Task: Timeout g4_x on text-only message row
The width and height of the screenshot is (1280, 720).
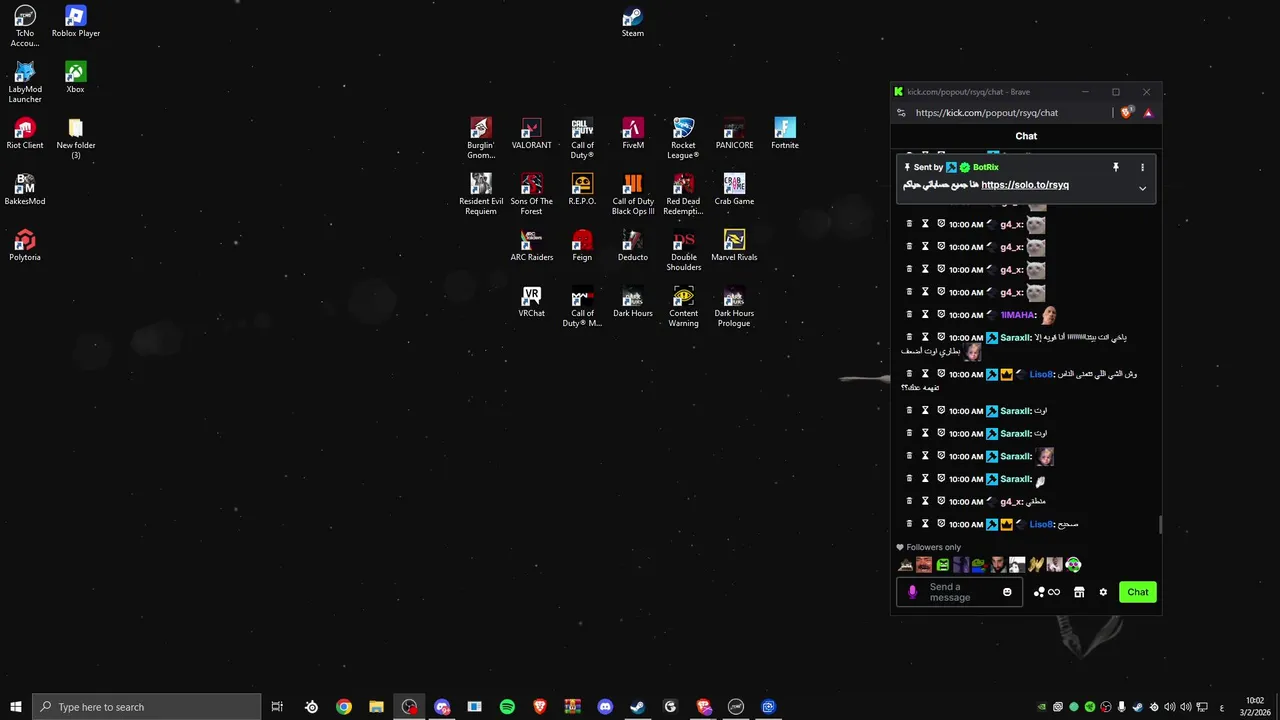Action: [925, 501]
